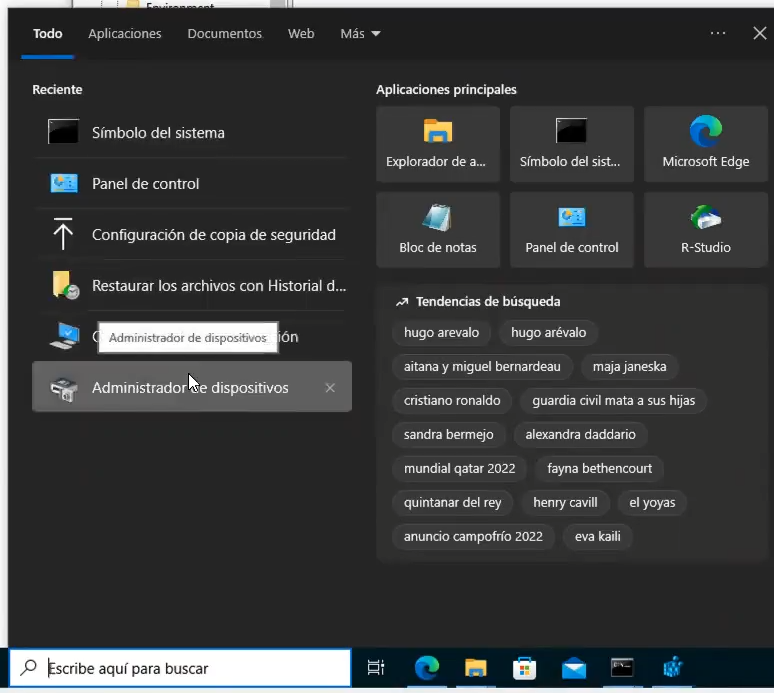Search trend el yoyas
The width and height of the screenshot is (774, 693).
652,502
